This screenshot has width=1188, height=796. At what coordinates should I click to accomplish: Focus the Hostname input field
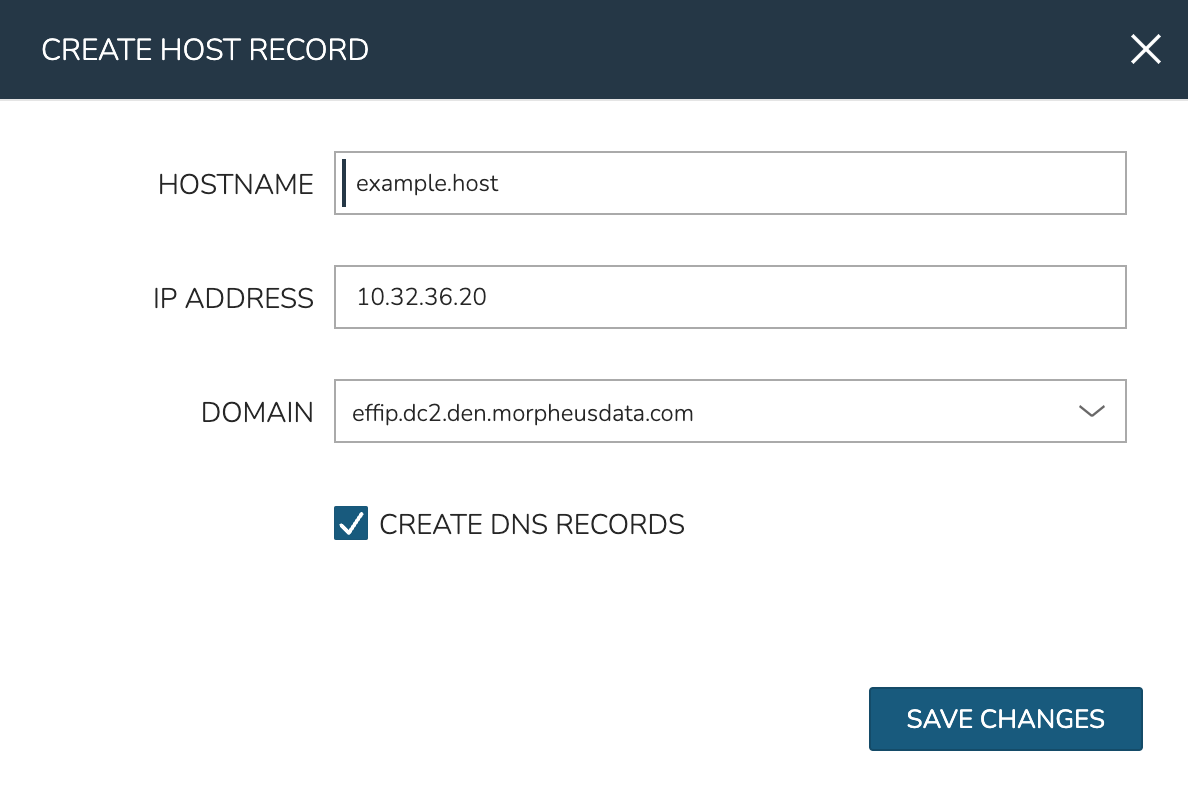[x=730, y=183]
